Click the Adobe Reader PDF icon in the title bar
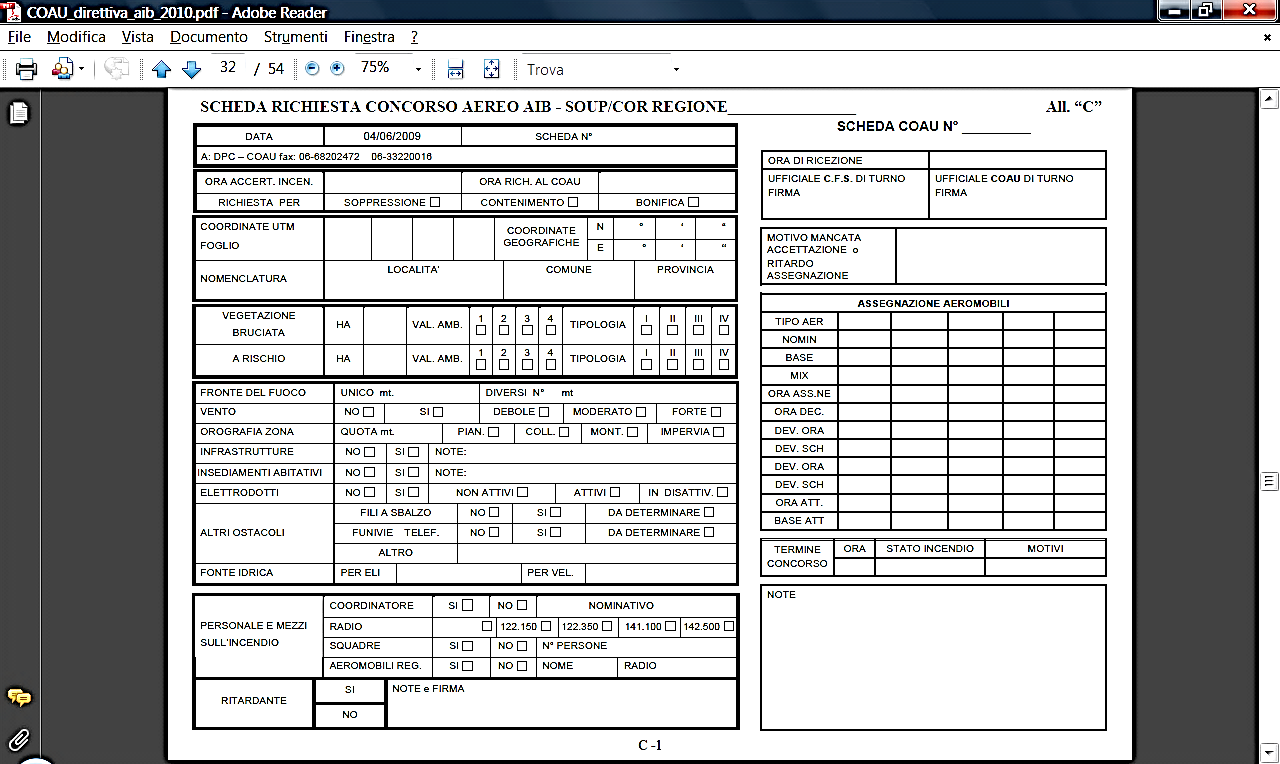Screen dimensions: 1280x764 coord(12,12)
